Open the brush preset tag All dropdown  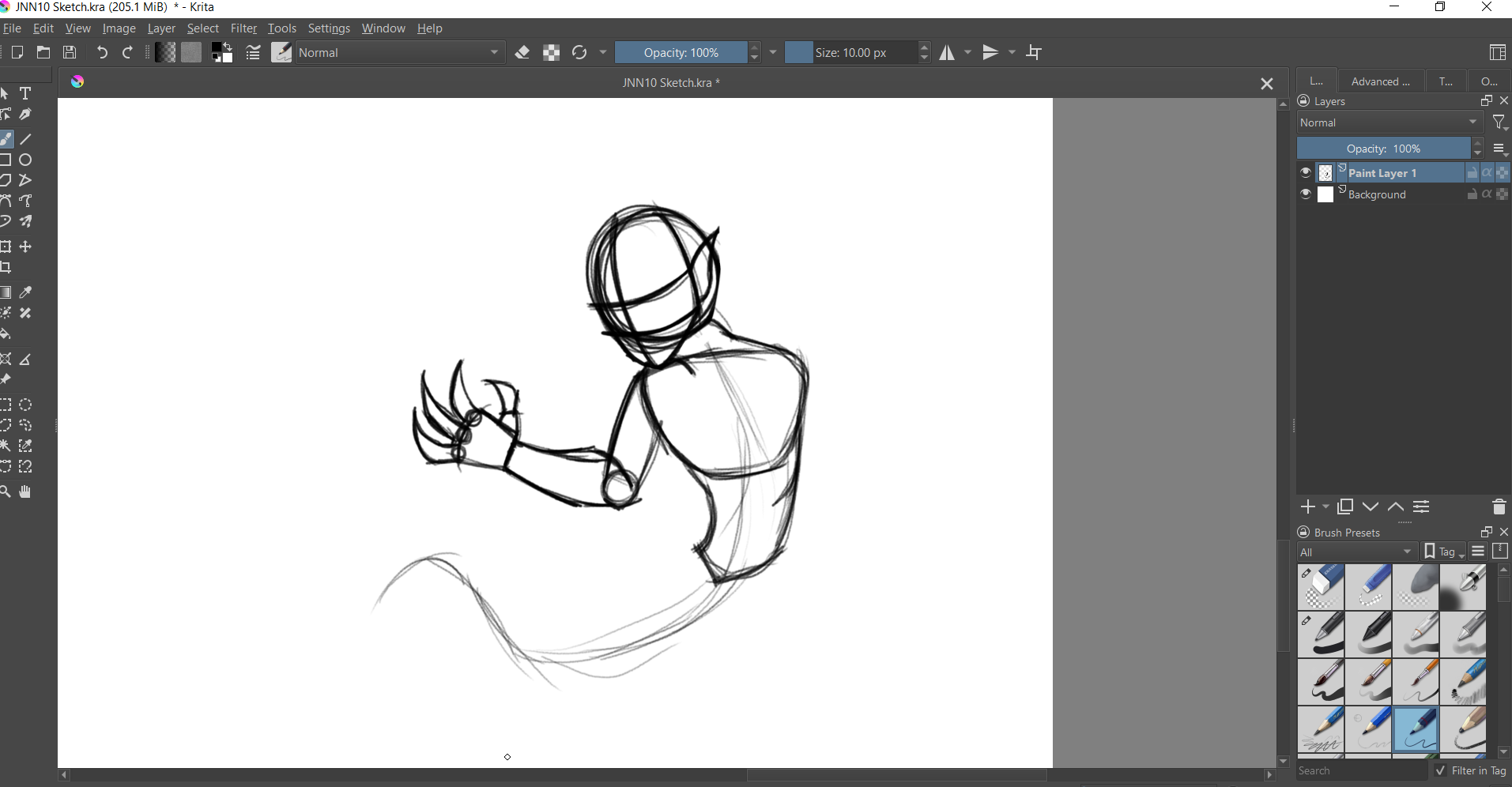1357,552
